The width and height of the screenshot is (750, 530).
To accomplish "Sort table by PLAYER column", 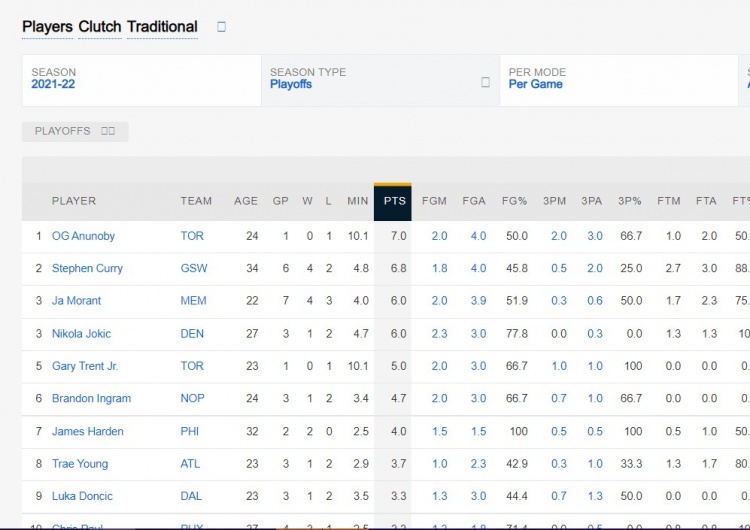I will (74, 201).
